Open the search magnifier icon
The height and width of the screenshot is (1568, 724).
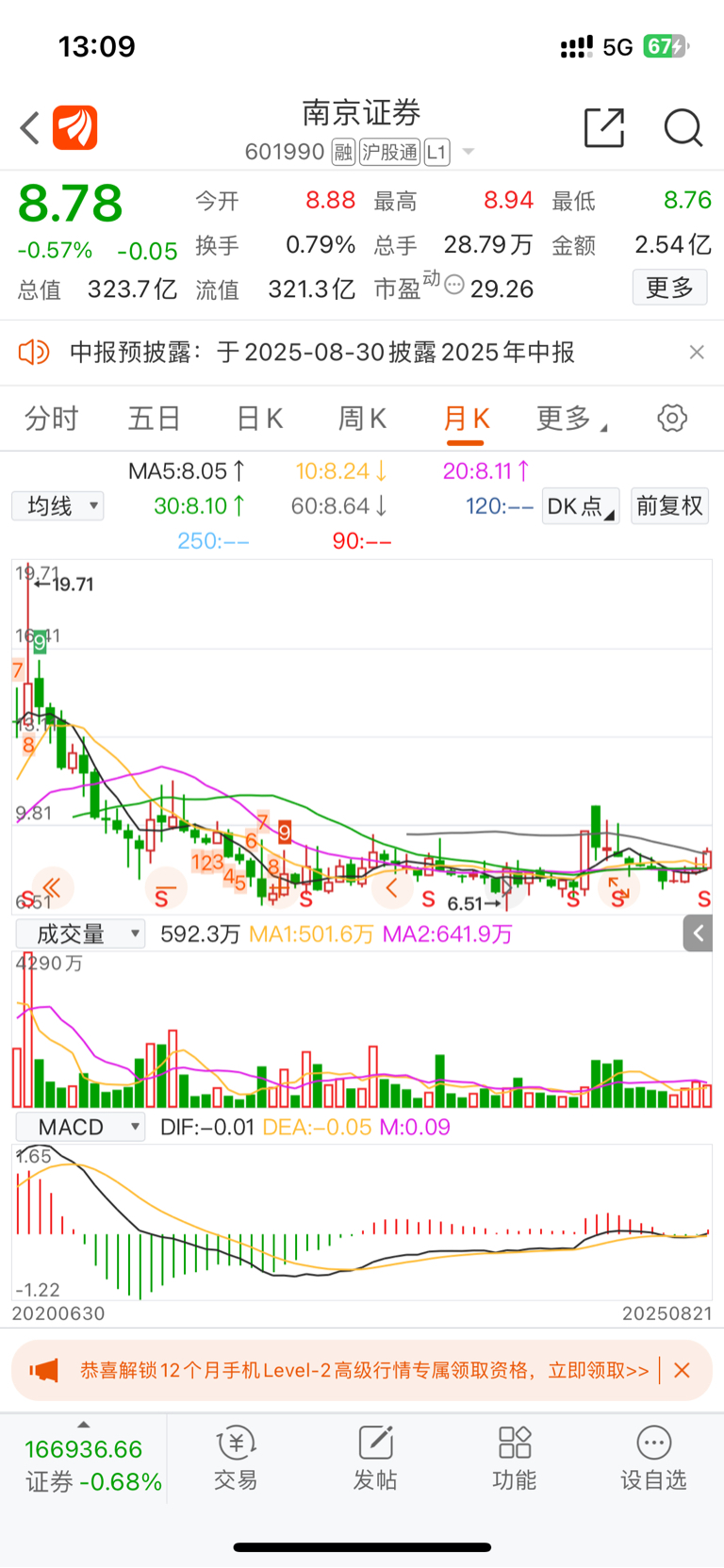click(x=683, y=127)
